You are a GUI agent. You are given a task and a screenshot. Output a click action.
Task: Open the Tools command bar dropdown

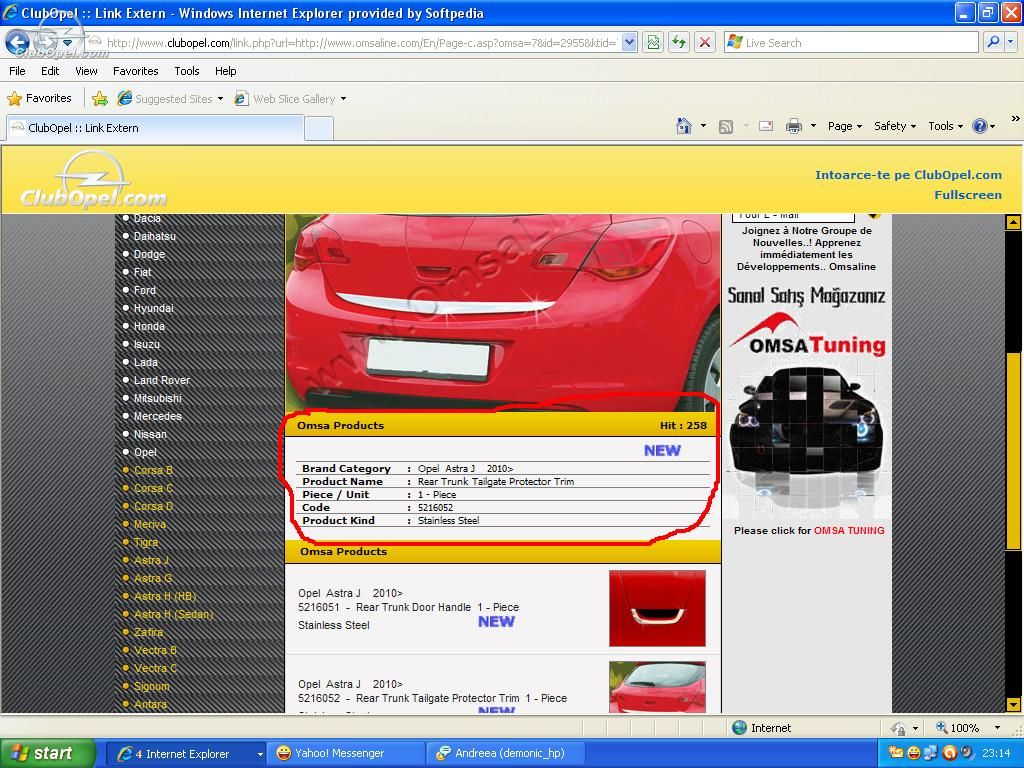click(945, 126)
